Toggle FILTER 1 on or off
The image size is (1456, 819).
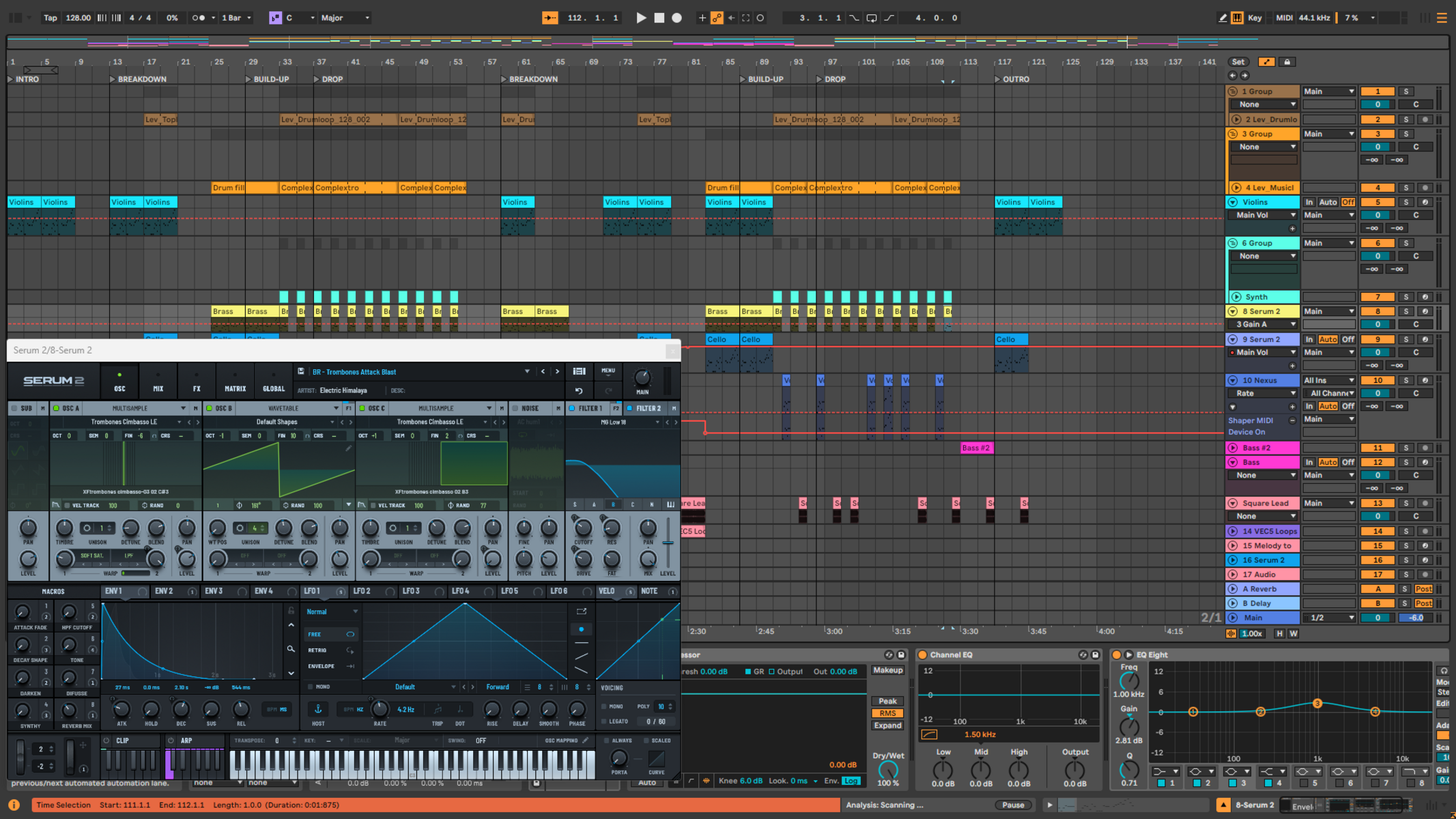click(572, 408)
